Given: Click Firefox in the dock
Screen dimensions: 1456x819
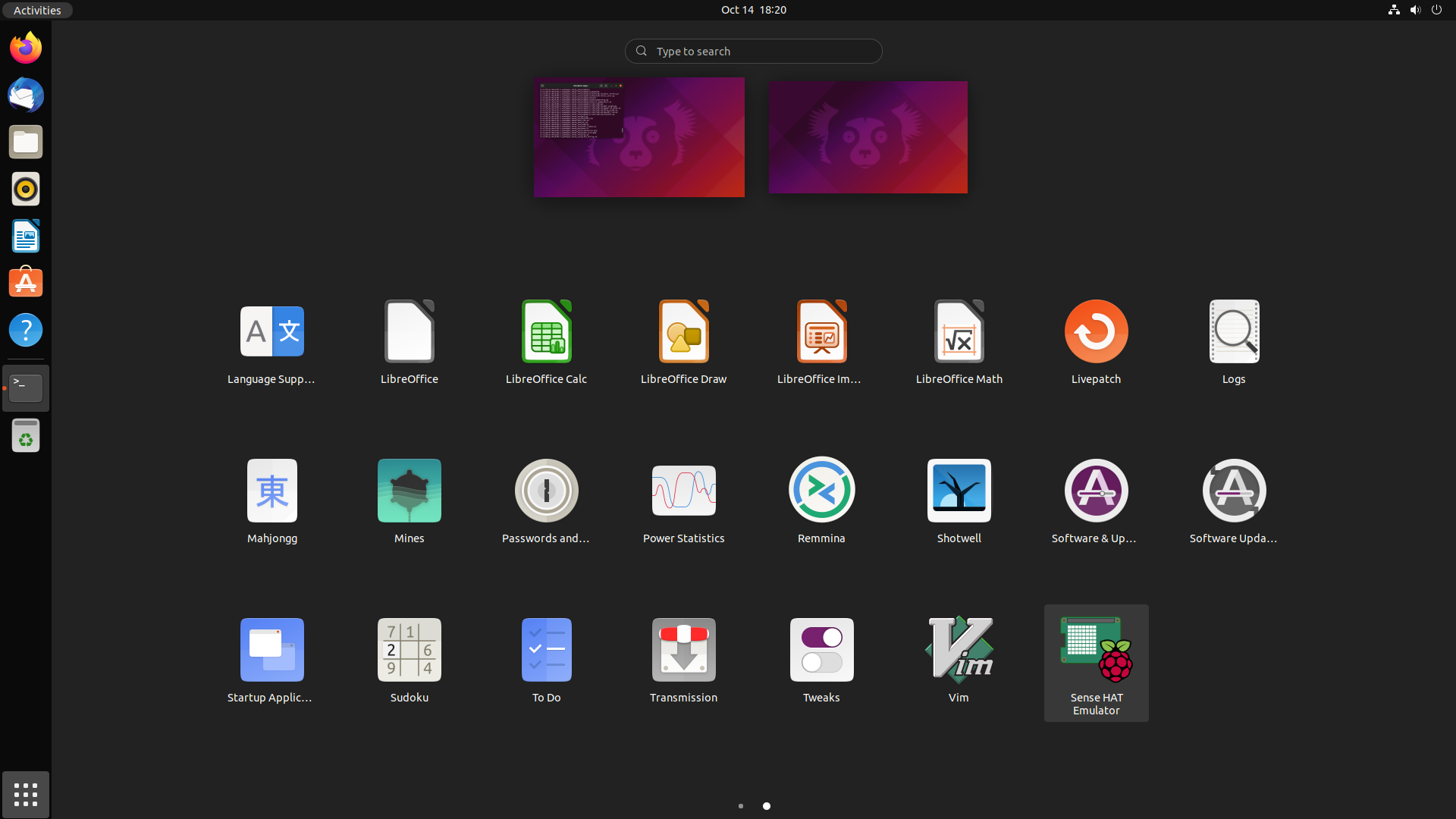Looking at the screenshot, I should (x=26, y=48).
